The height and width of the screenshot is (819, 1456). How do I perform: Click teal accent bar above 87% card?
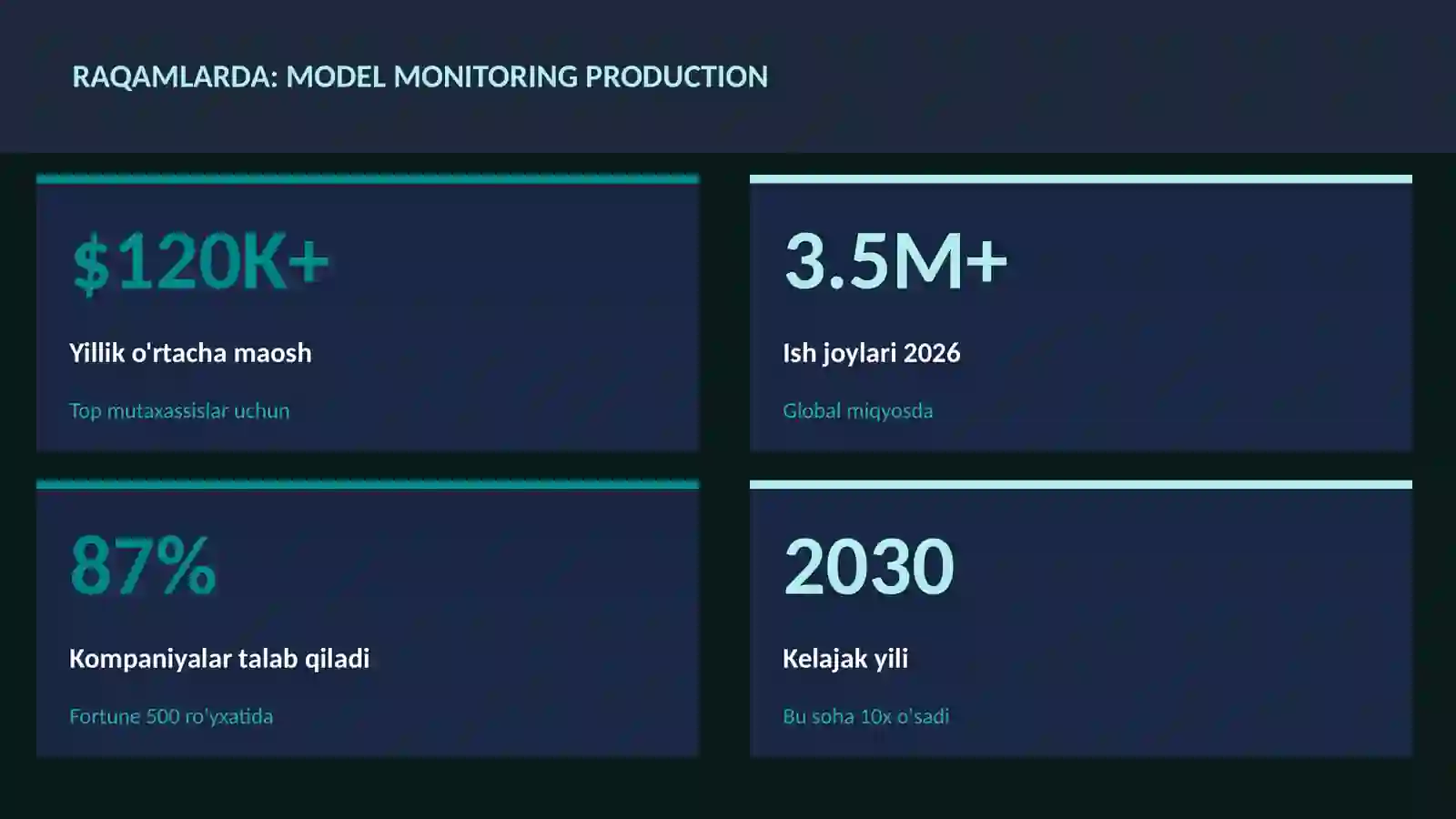(x=368, y=485)
